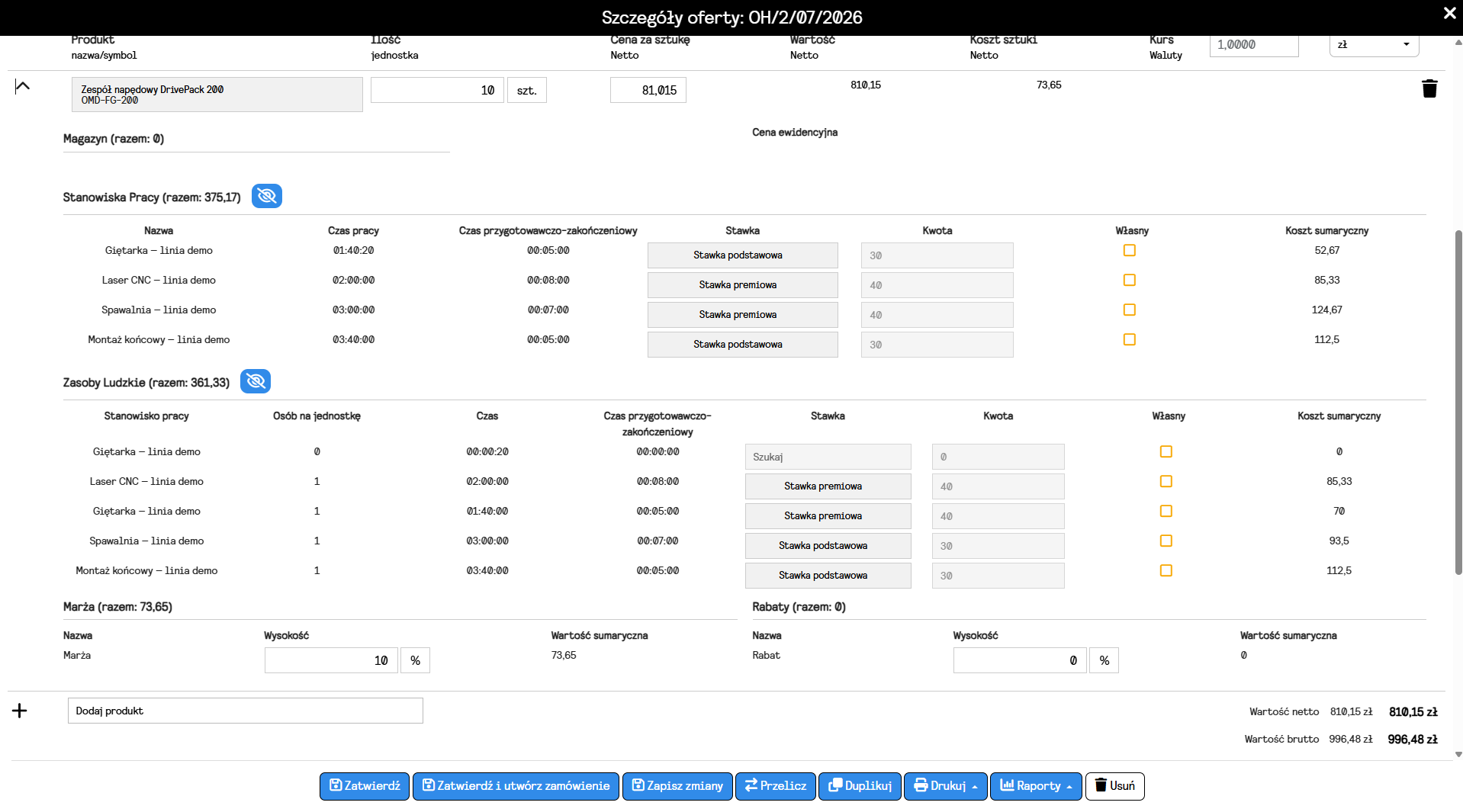The height and width of the screenshot is (812, 1463).
Task: Click the Rabat percentage field
Action: coord(1020,660)
